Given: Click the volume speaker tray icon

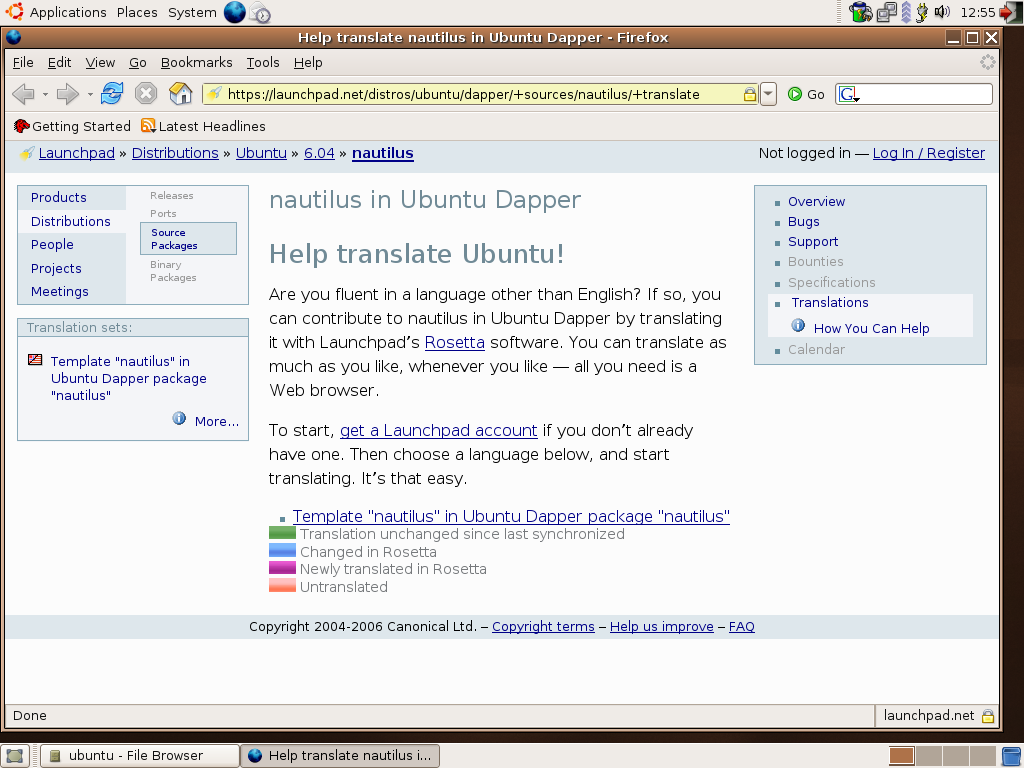Looking at the screenshot, I should pos(941,12).
